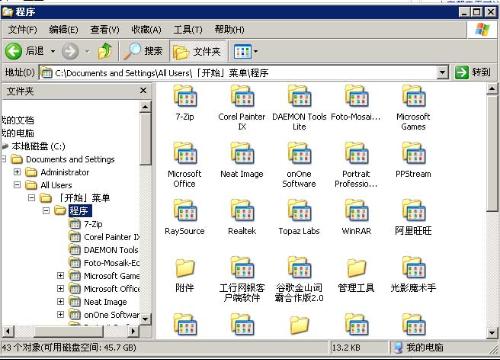Select Documents and Settings in tree
The height and width of the screenshot is (360, 500).
(70, 159)
